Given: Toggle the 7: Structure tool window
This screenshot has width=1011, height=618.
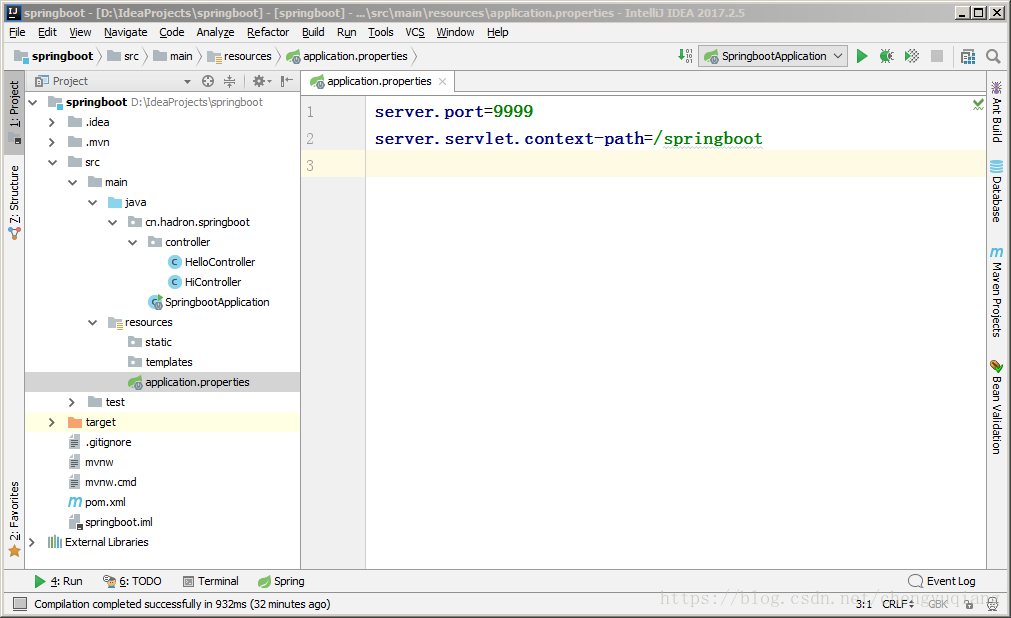Looking at the screenshot, I should point(14,202).
